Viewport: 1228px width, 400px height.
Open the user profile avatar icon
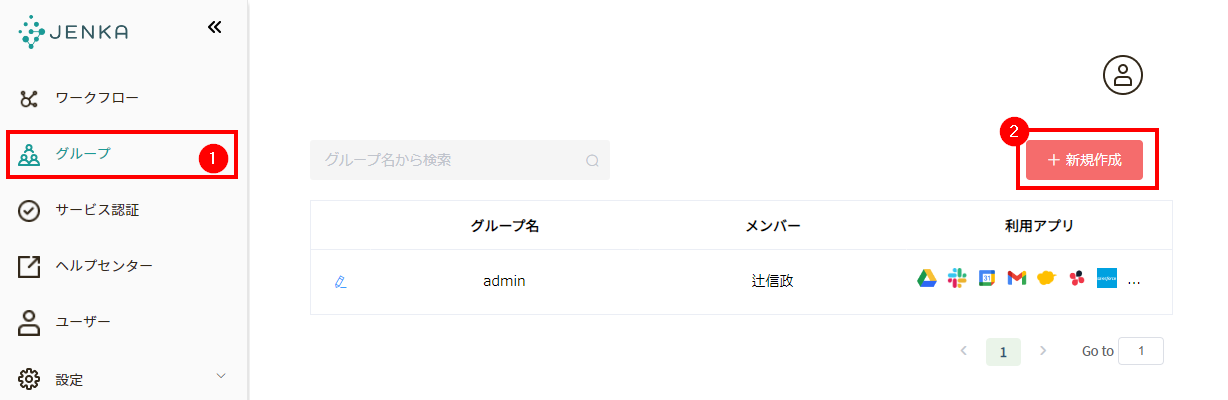[1122, 75]
